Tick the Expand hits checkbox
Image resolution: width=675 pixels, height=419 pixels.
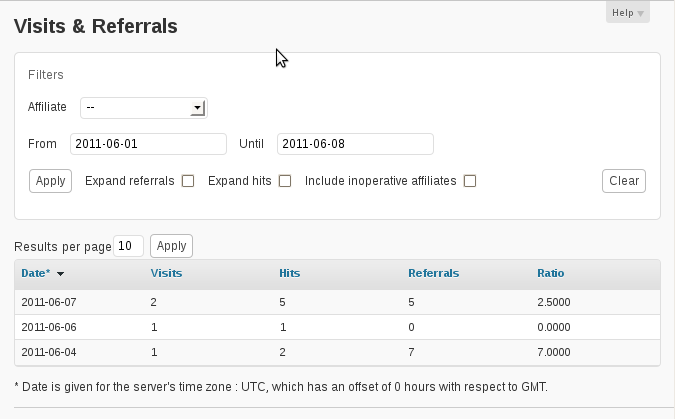point(285,181)
